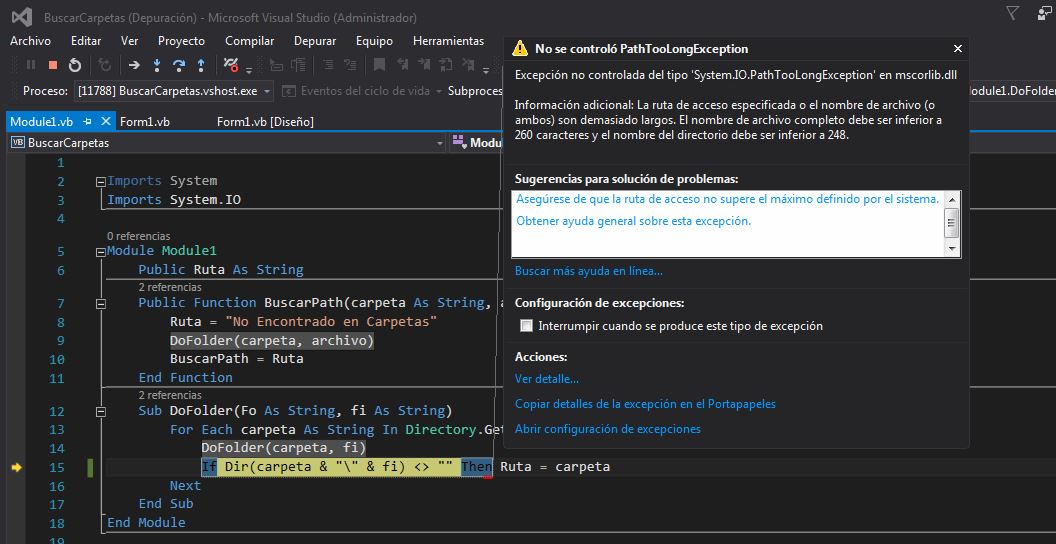This screenshot has height=544, width=1056.
Task: Click the previous bookmark icon
Action: (x=403, y=65)
